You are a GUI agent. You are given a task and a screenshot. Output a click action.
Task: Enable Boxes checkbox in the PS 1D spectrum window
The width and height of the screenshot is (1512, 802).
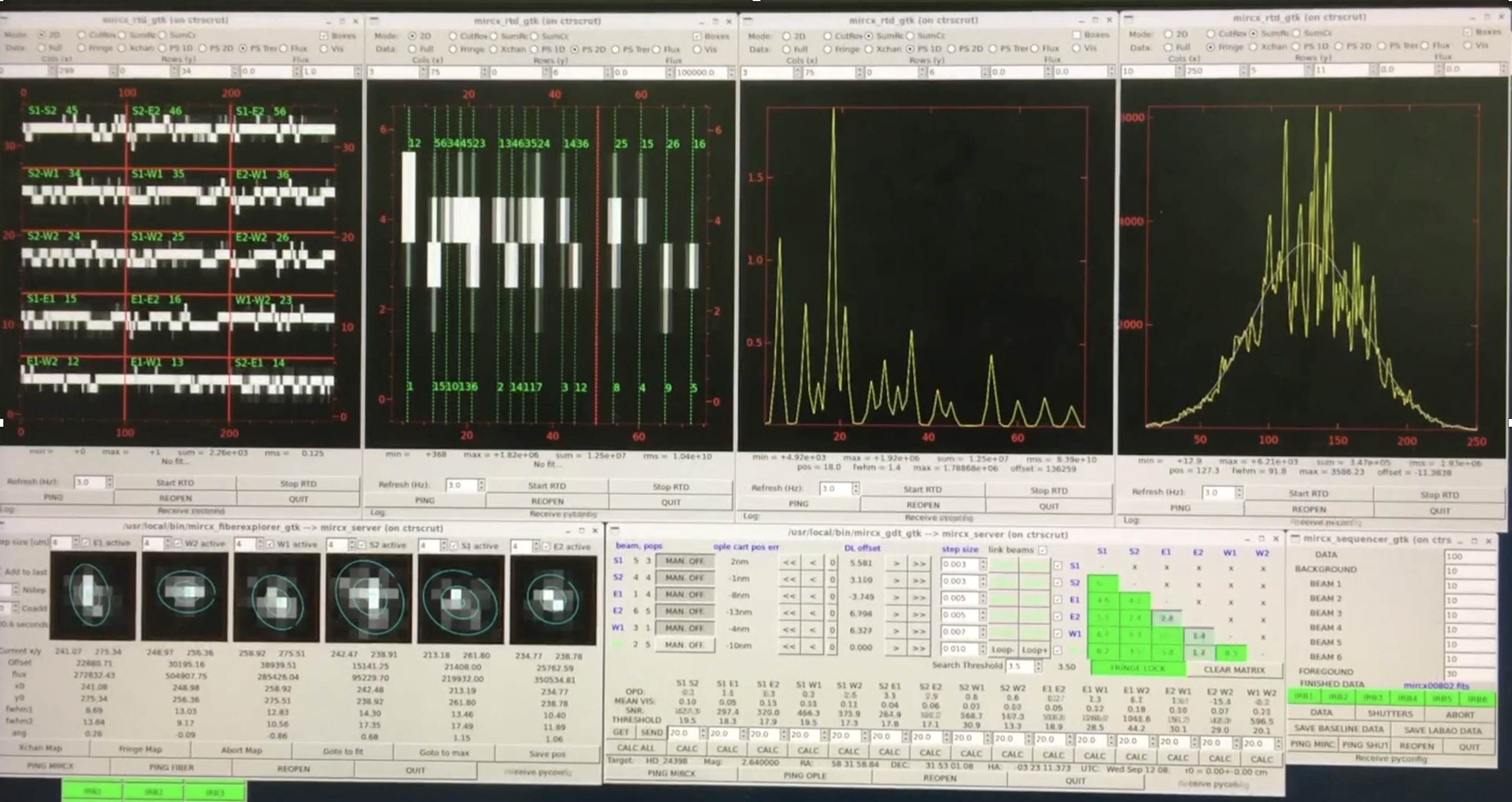pos(1076,35)
